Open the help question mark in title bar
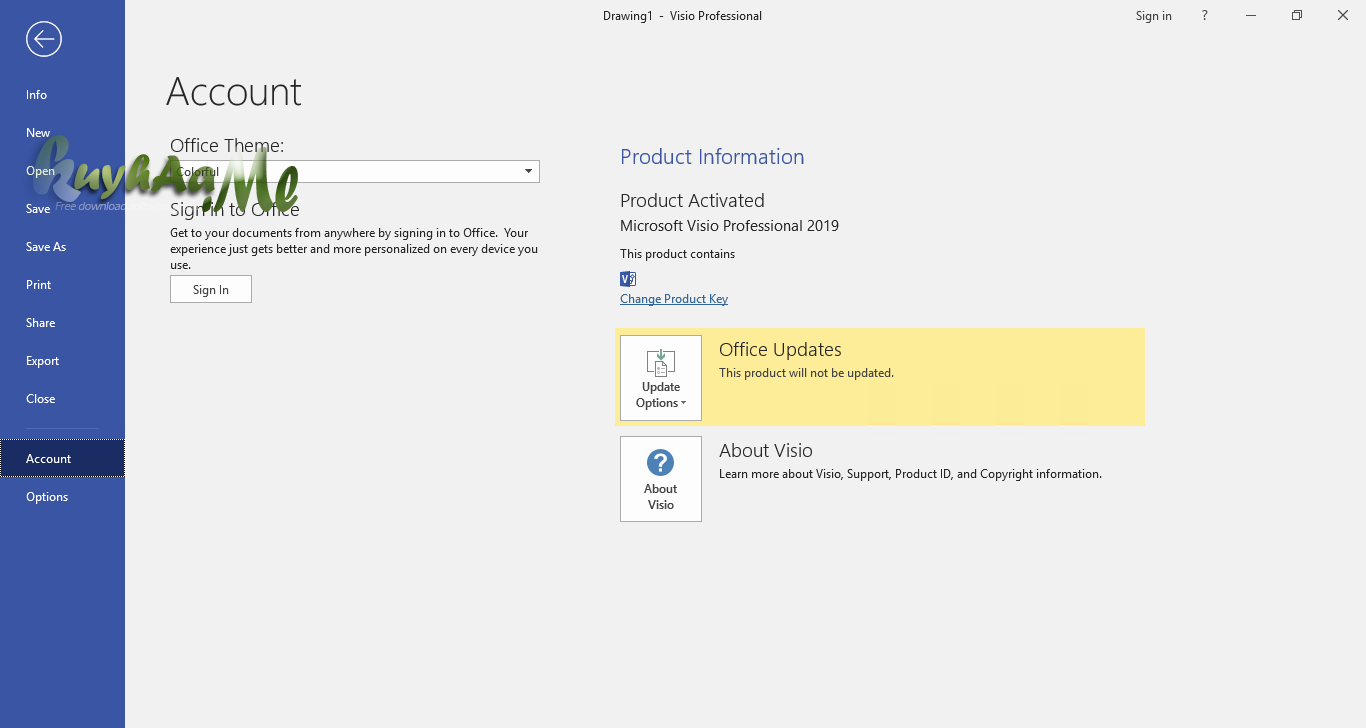This screenshot has width=1366, height=728. [x=1204, y=16]
